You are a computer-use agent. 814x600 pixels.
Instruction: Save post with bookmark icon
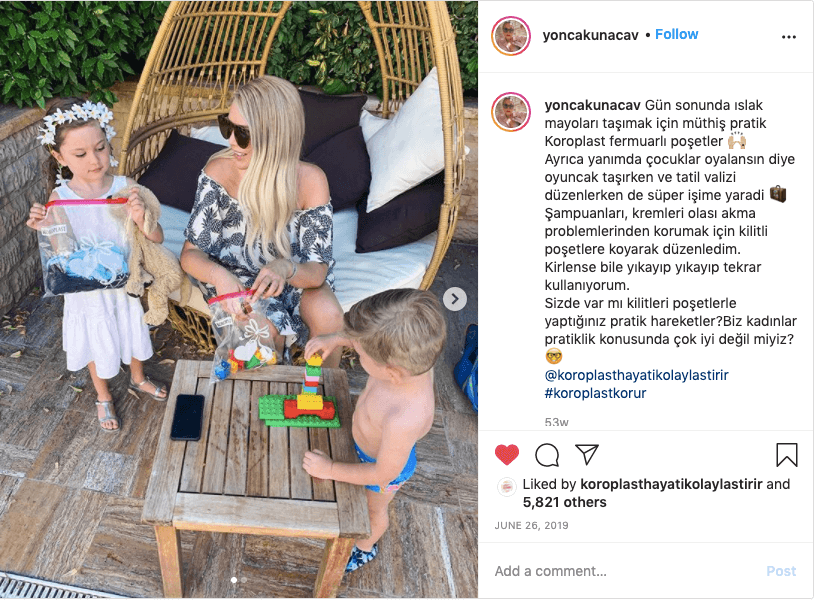786,455
